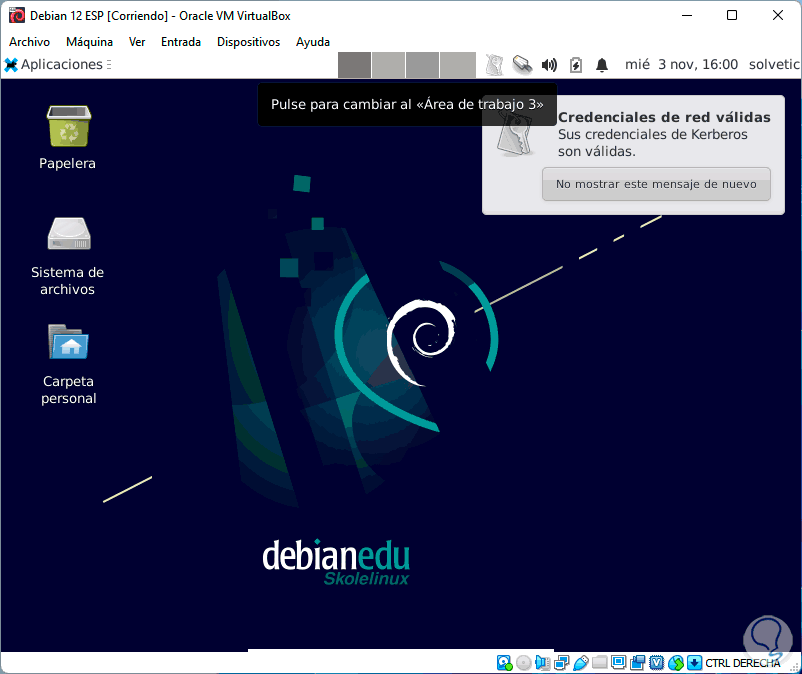Maximize the VirtualBox window
802x674 pixels.
point(732,15)
